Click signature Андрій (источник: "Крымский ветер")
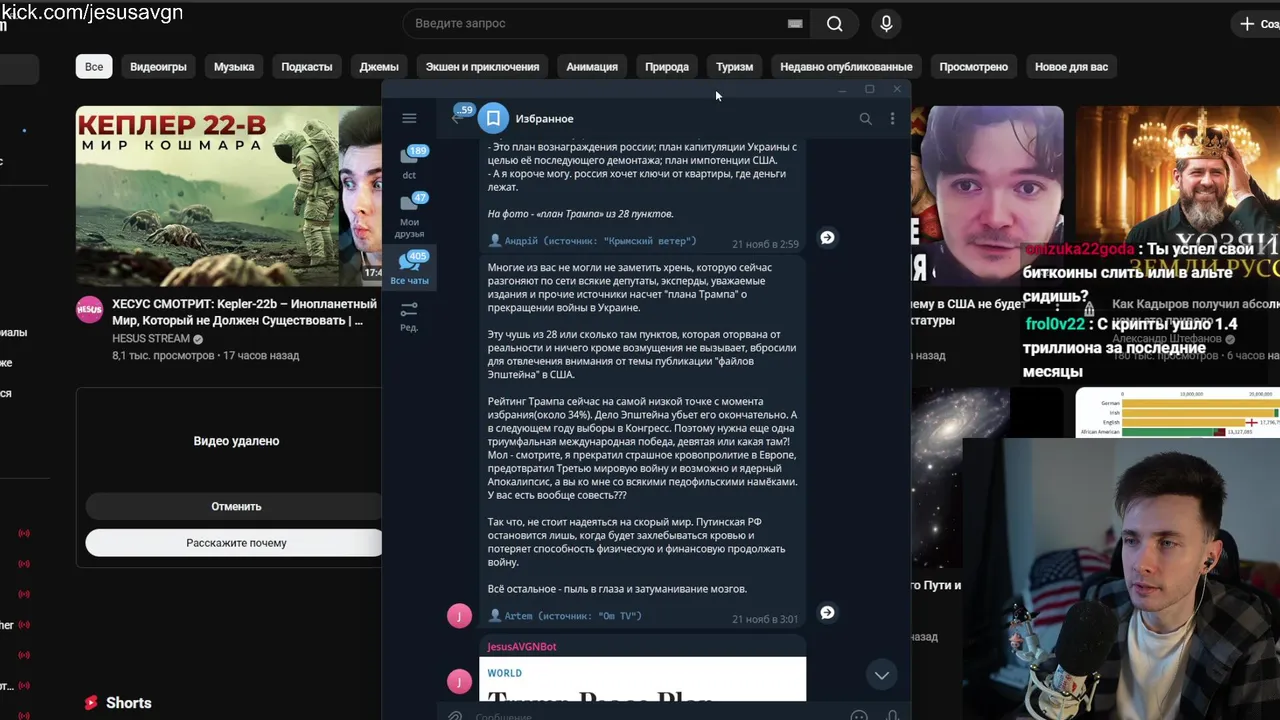This screenshot has width=1280, height=720. (x=592, y=241)
